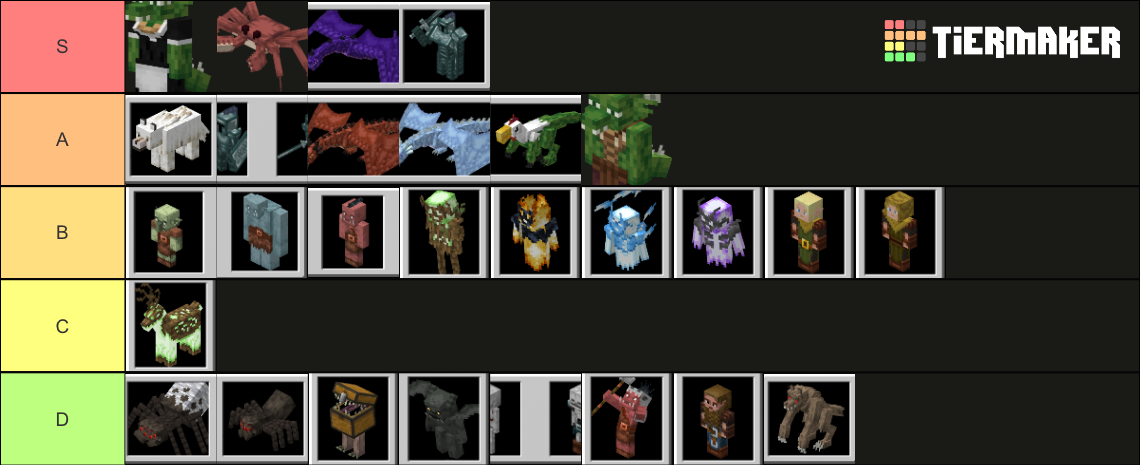Select the ice blue dragon thumbnail
Image resolution: width=1140 pixels, height=465 pixels.
(444, 140)
